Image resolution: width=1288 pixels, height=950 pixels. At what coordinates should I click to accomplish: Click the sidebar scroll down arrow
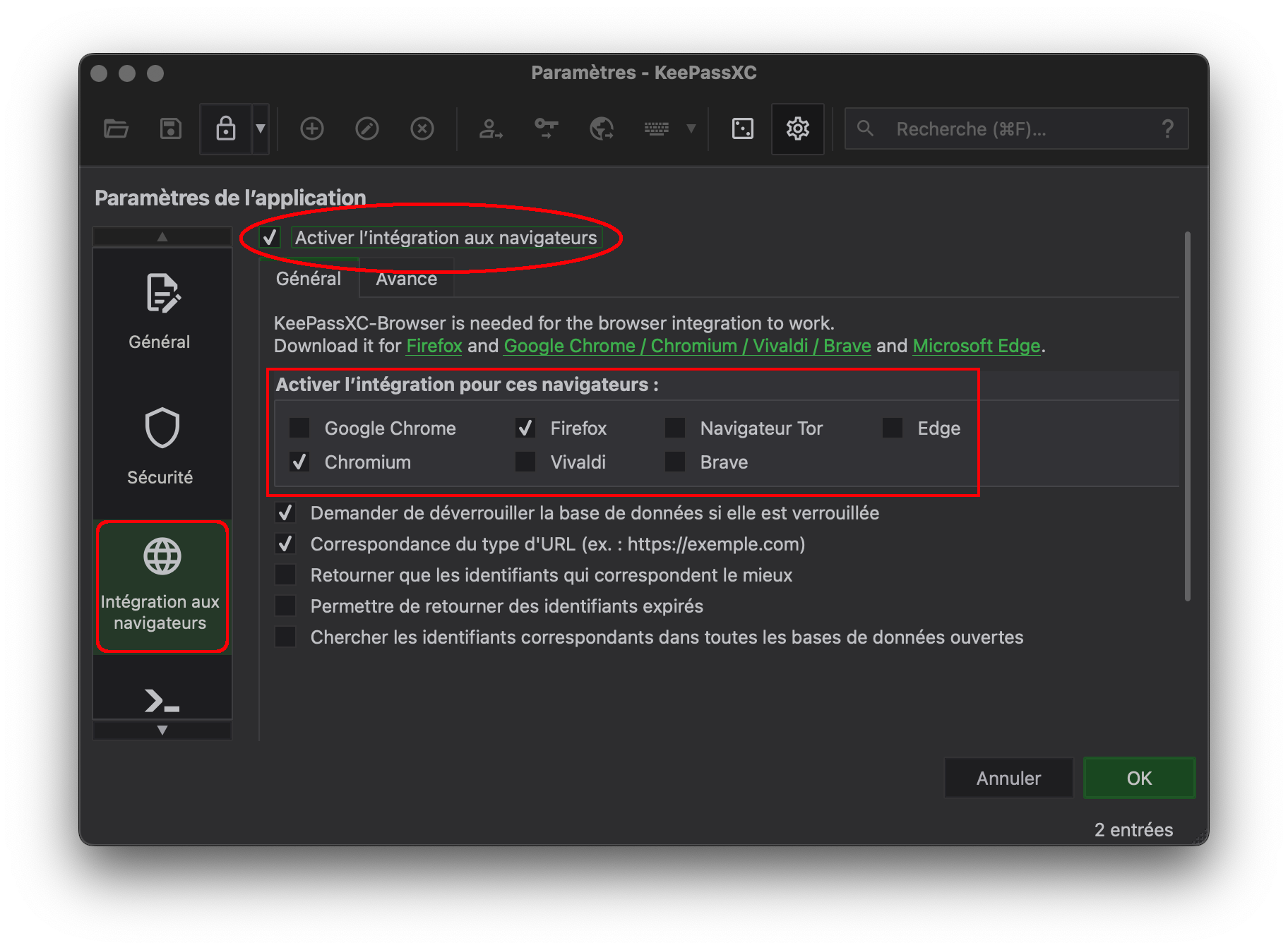point(162,730)
